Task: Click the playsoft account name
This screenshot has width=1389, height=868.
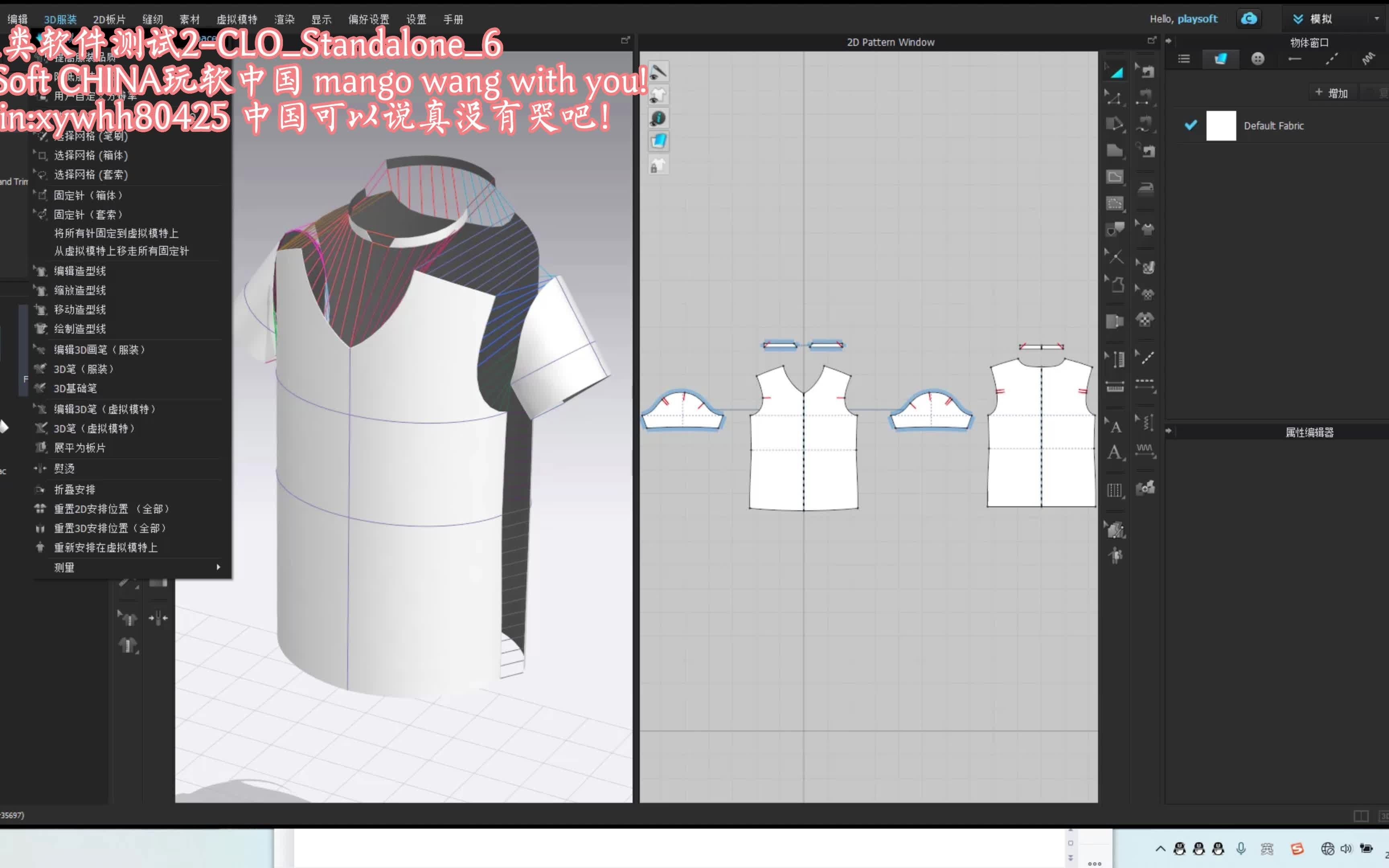Action: coord(1197,19)
